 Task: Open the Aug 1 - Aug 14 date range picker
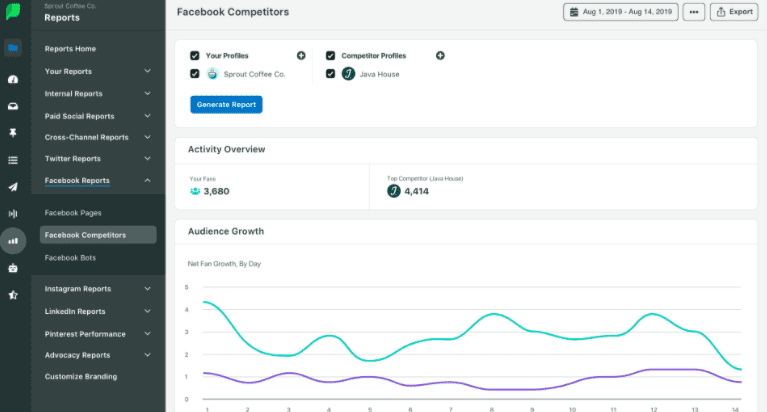[x=620, y=12]
